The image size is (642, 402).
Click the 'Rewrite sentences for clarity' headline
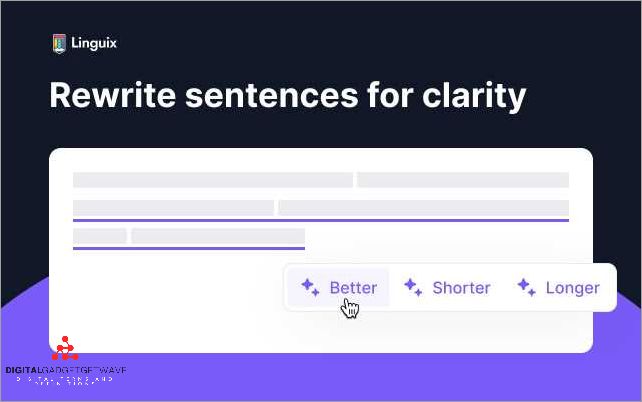(x=287, y=96)
